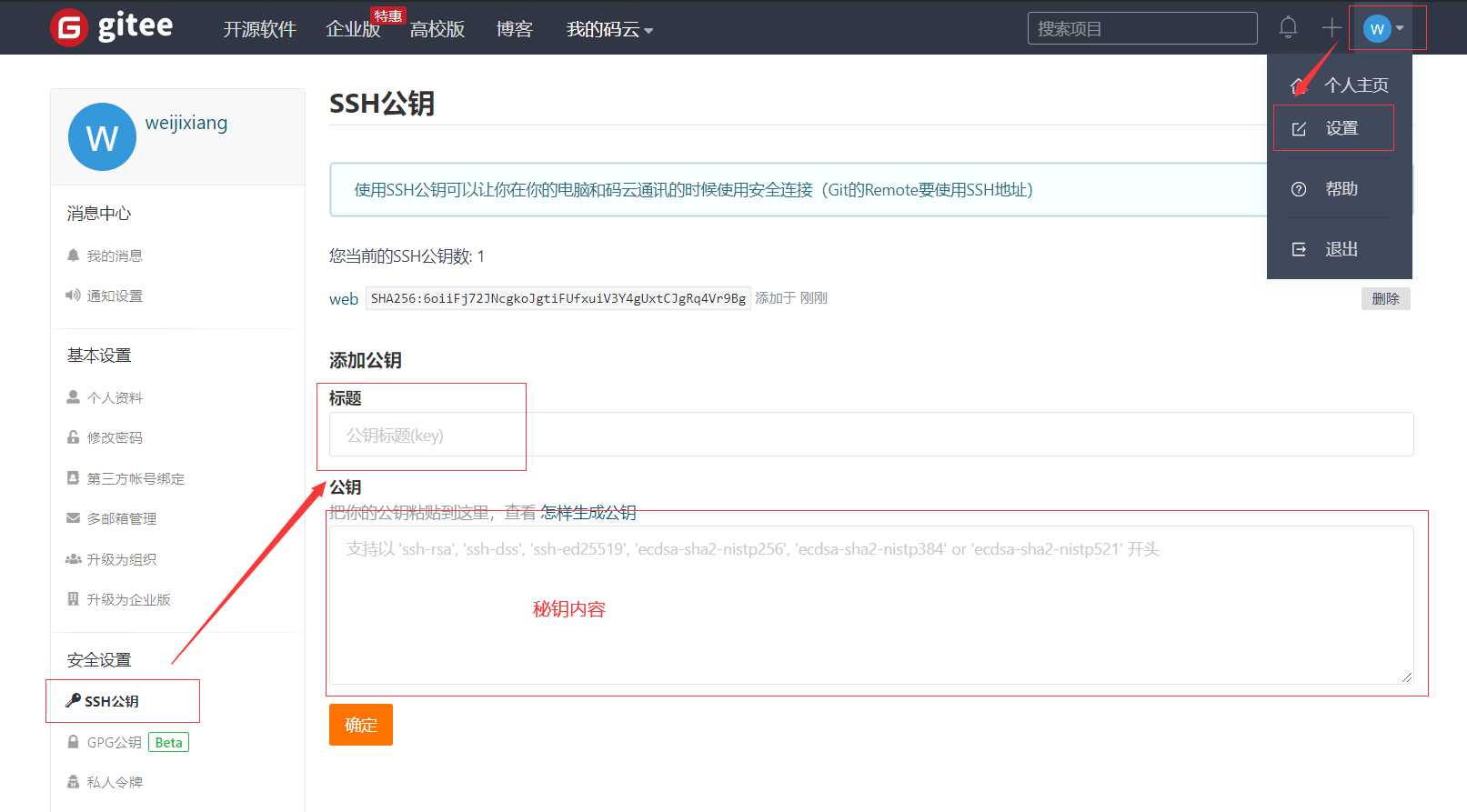Viewport: 1467px width, 812px height.
Task: Click the help question mark icon
Action: click(x=1299, y=189)
